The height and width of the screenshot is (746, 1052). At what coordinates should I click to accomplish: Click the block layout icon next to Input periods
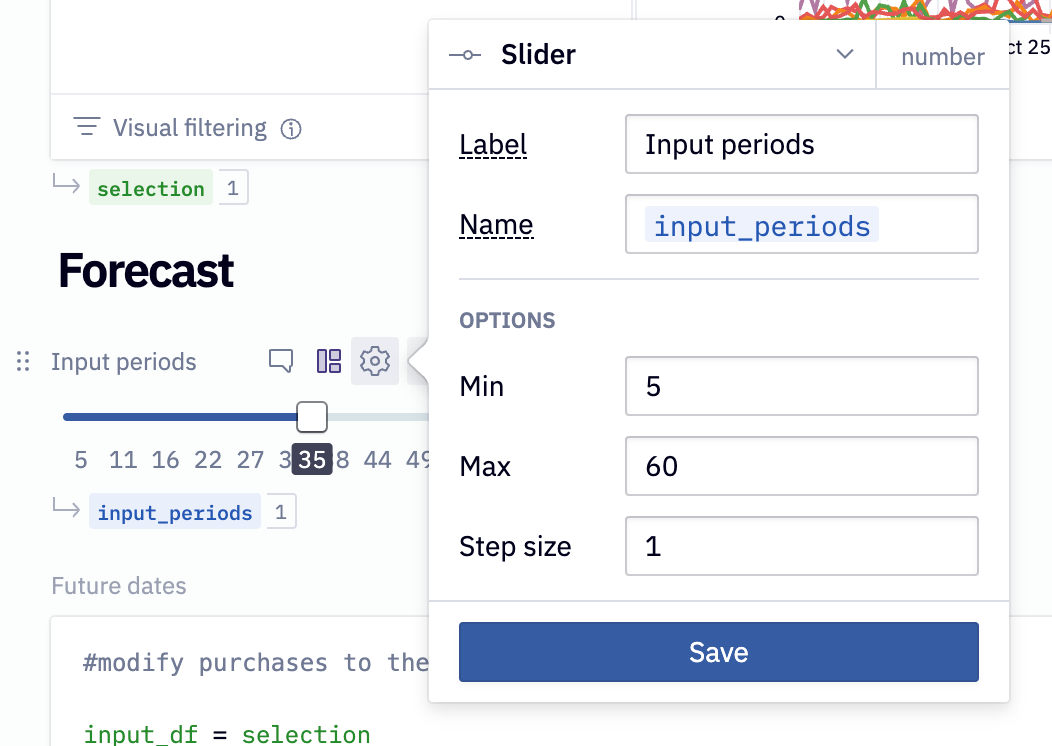328,361
